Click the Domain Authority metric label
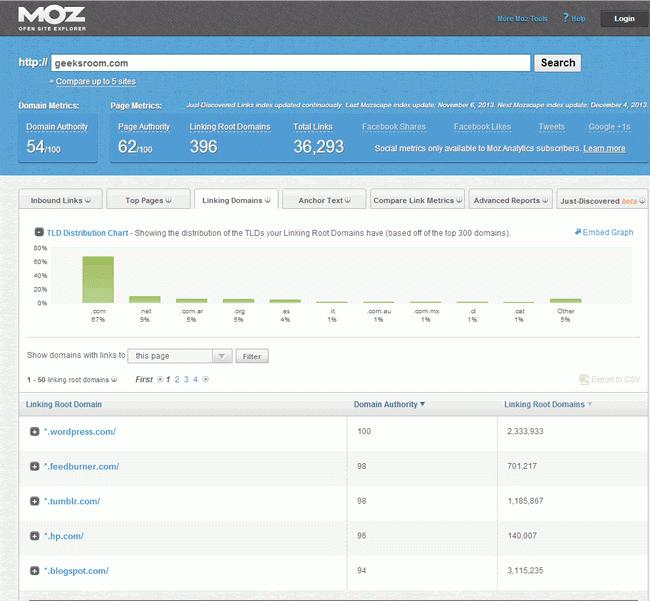 57,127
